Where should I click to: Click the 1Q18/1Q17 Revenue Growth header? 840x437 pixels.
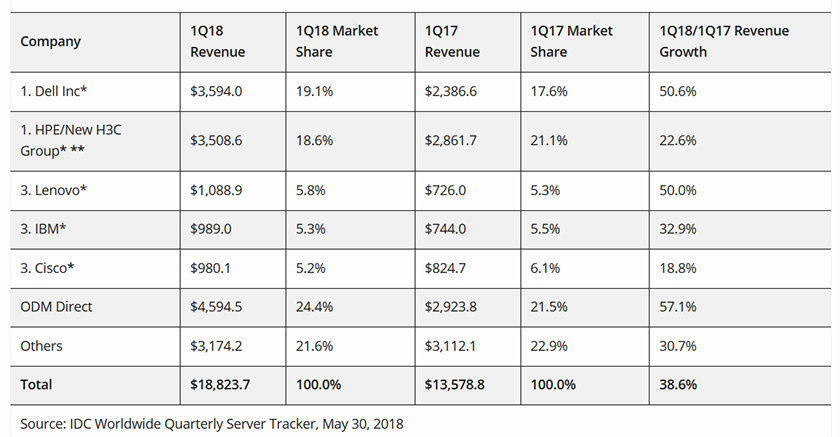tap(724, 41)
